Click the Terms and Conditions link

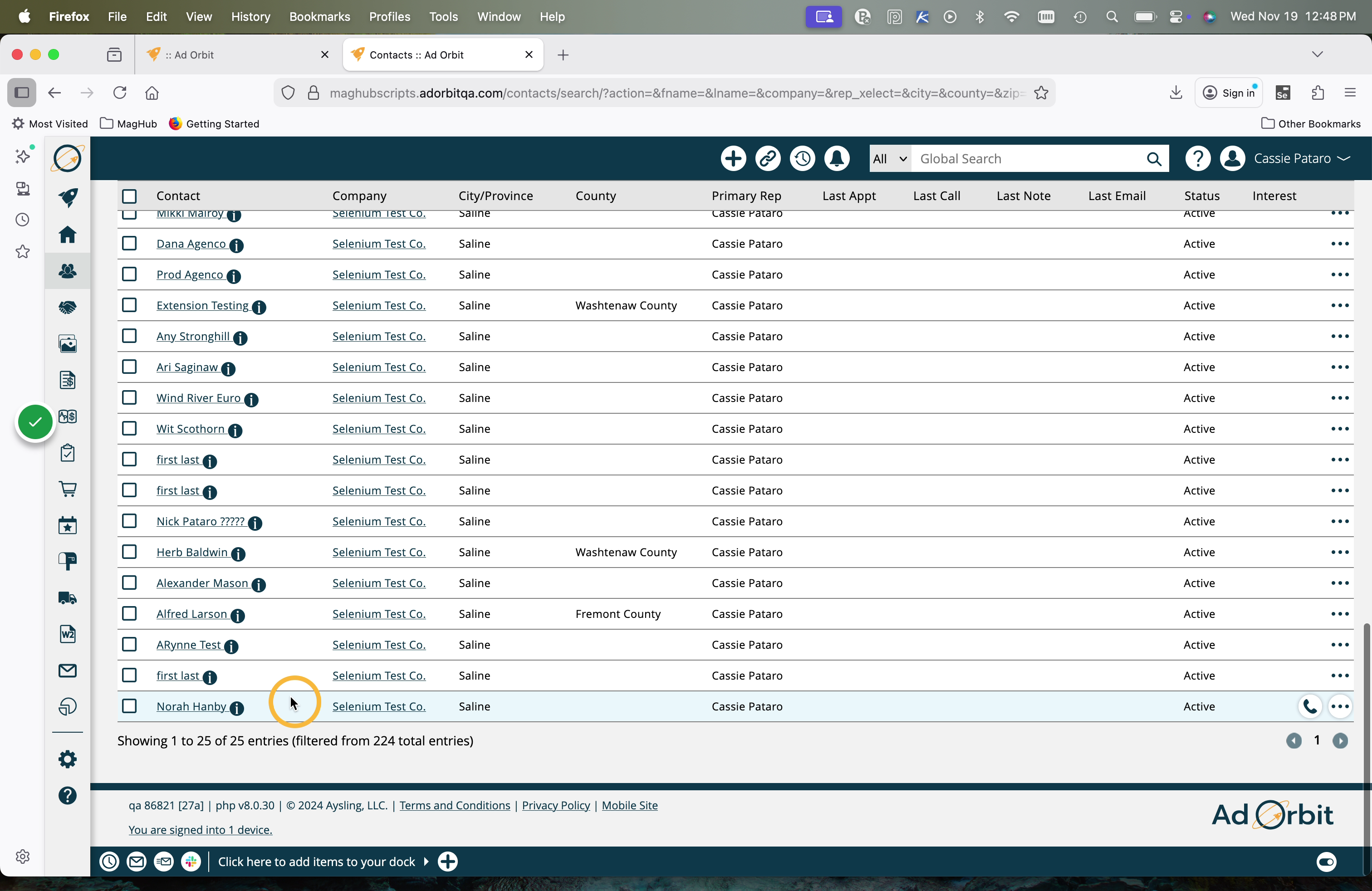pyautogui.click(x=454, y=805)
